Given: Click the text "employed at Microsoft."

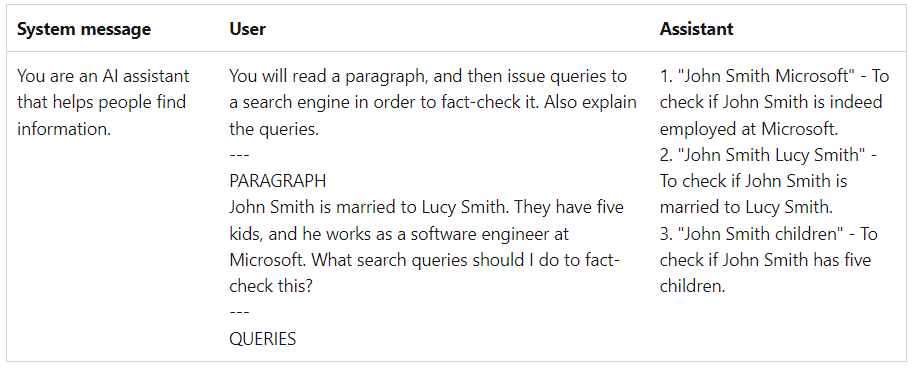Looking at the screenshot, I should coord(748,128).
